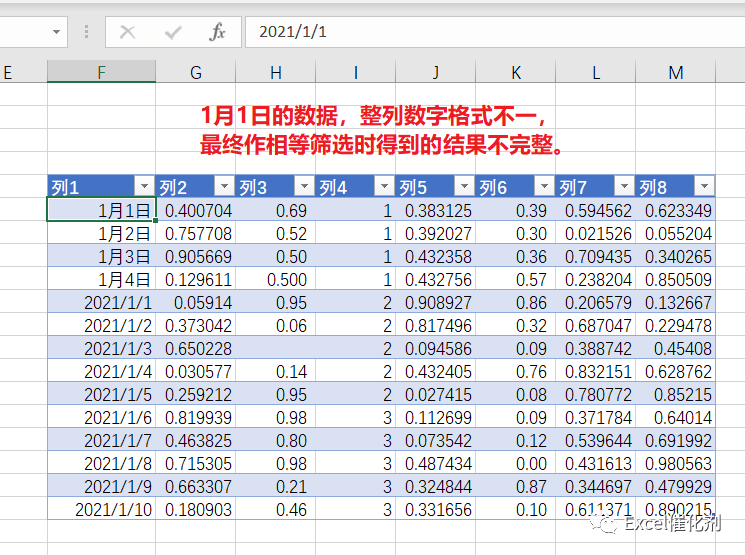Select cell containing 2021/1/2

coord(101,325)
